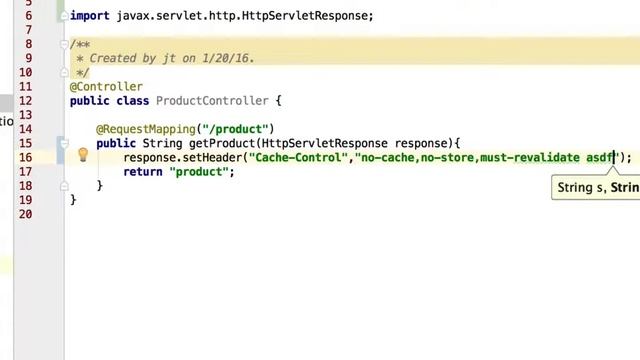Image resolution: width=640 pixels, height=360 pixels.
Task: Click the "product" return string on line 17
Action: pyautogui.click(x=199, y=172)
